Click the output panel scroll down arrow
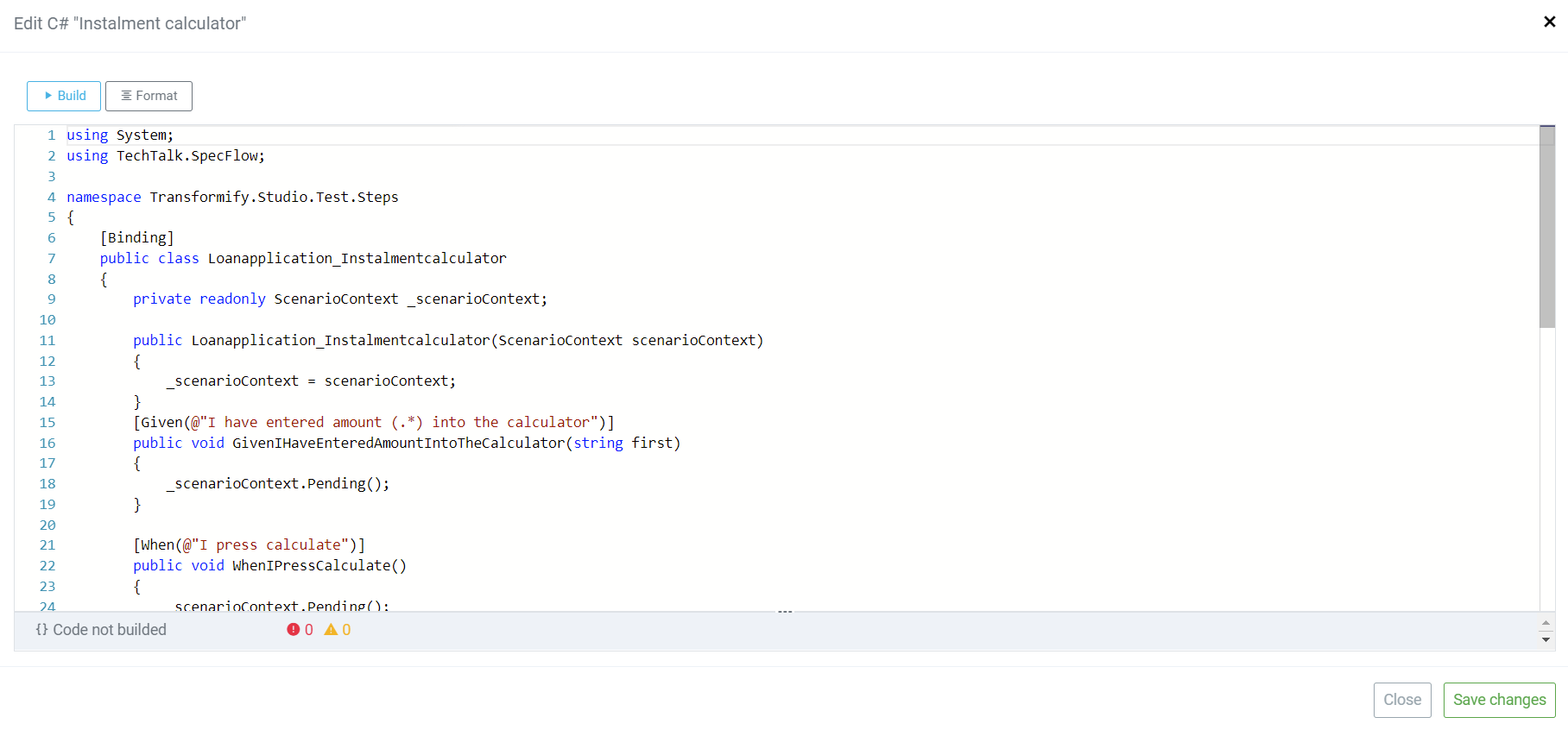 pyautogui.click(x=1546, y=640)
